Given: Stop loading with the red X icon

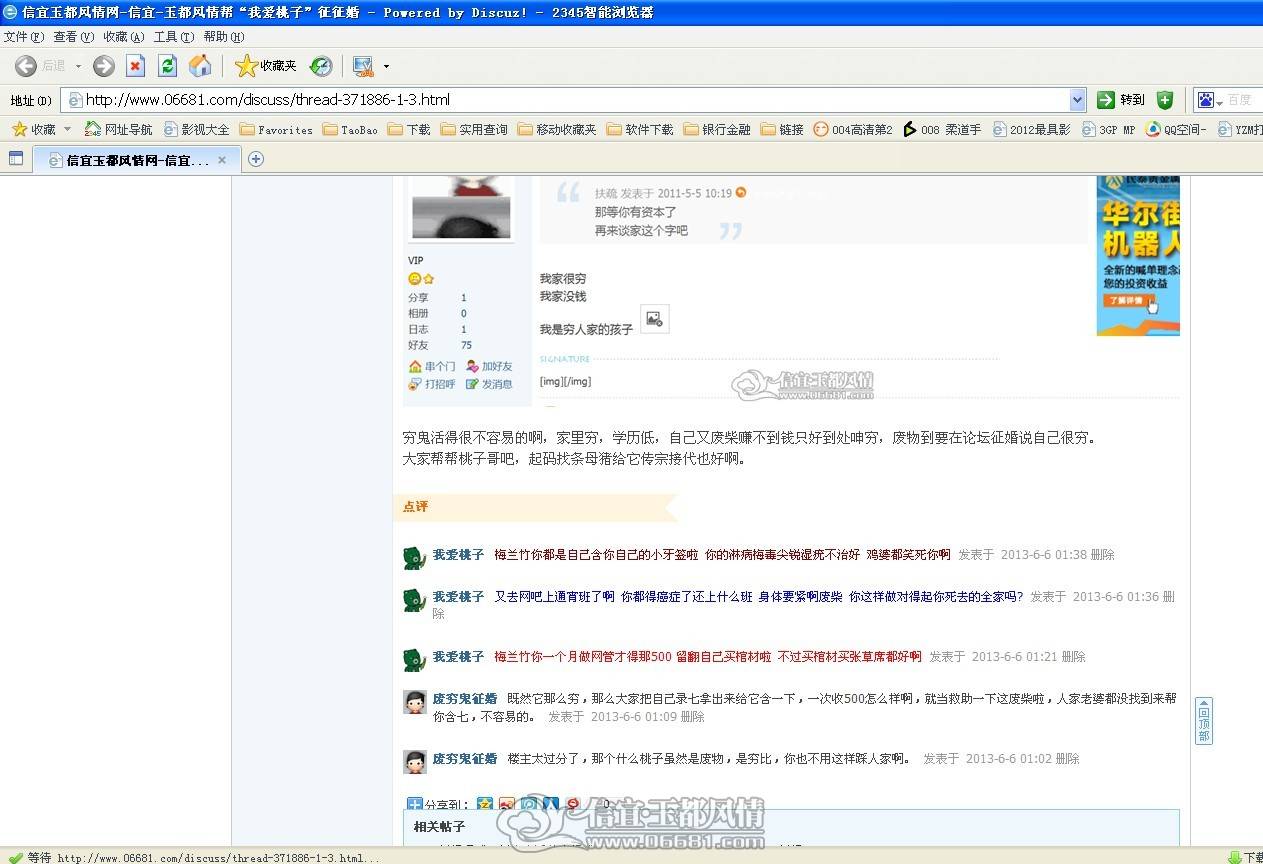Looking at the screenshot, I should pyautogui.click(x=136, y=66).
